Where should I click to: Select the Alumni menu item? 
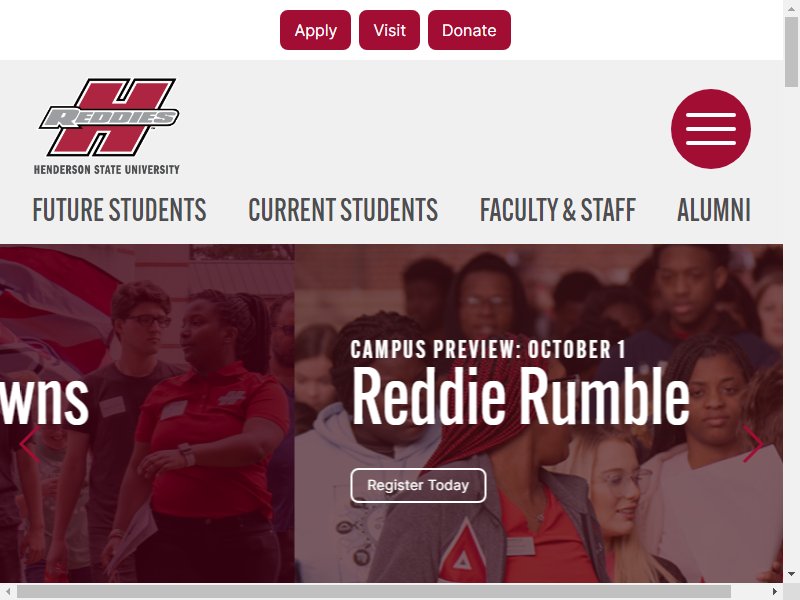tap(713, 210)
